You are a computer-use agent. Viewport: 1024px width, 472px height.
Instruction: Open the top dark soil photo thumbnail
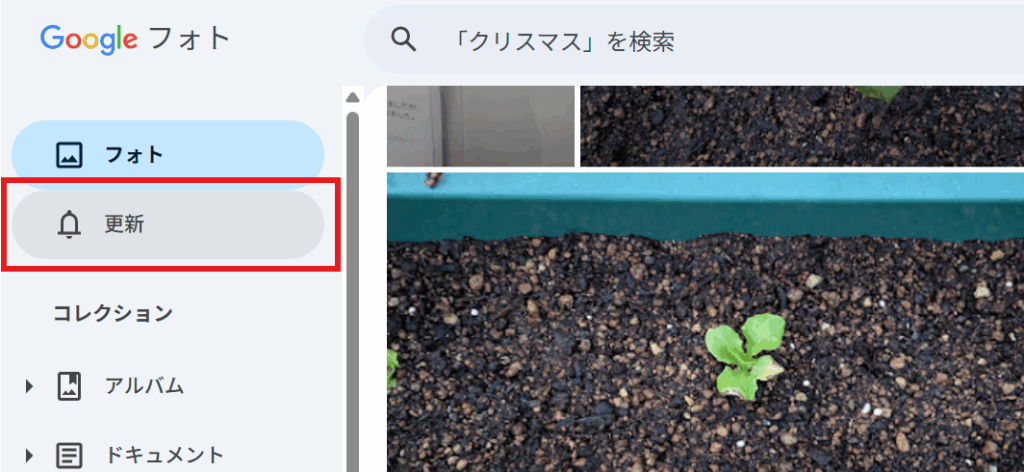coord(802,126)
